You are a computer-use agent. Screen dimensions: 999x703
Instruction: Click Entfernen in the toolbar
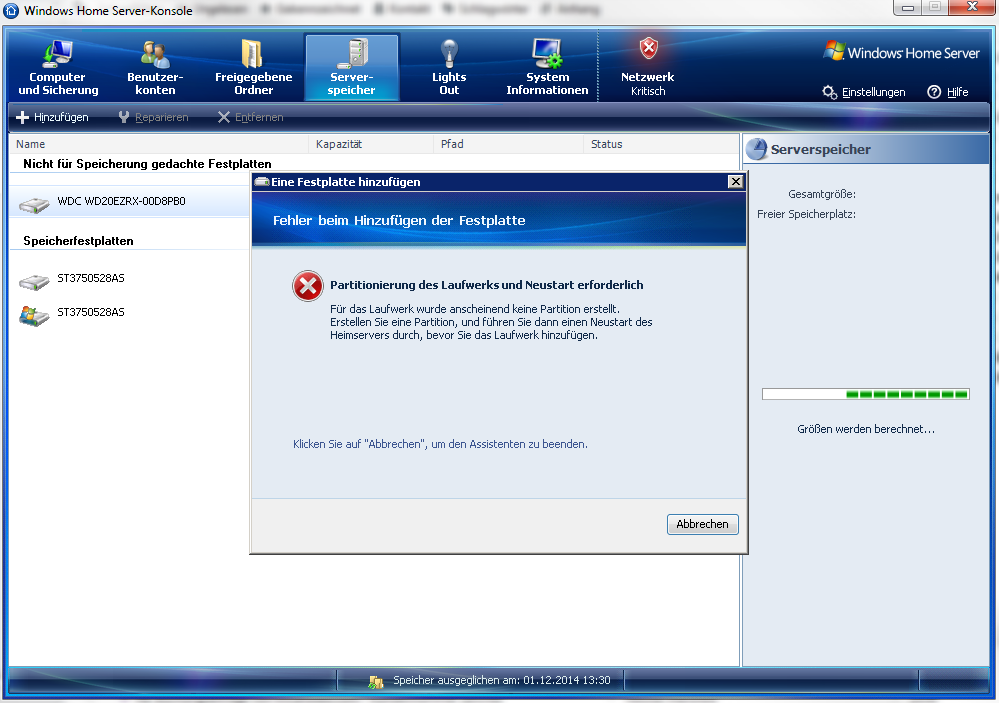pyautogui.click(x=250, y=117)
